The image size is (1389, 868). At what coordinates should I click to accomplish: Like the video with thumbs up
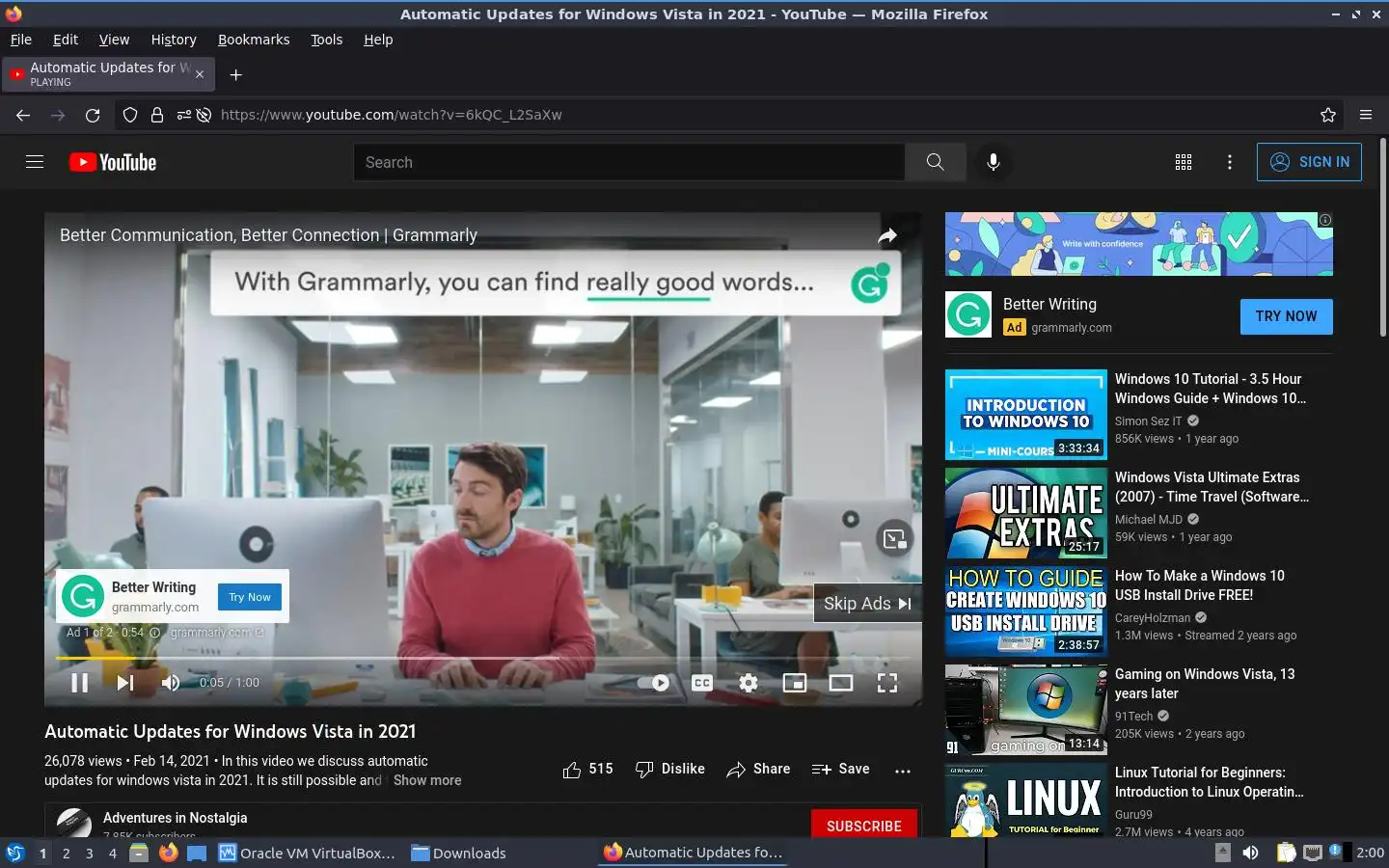click(587, 769)
